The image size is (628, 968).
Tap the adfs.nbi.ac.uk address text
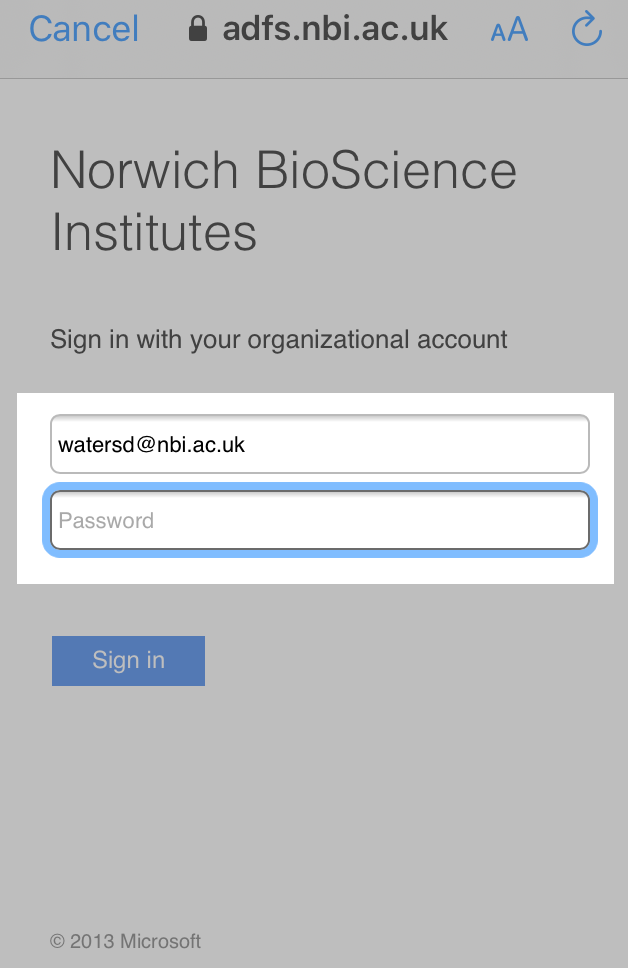click(x=335, y=29)
